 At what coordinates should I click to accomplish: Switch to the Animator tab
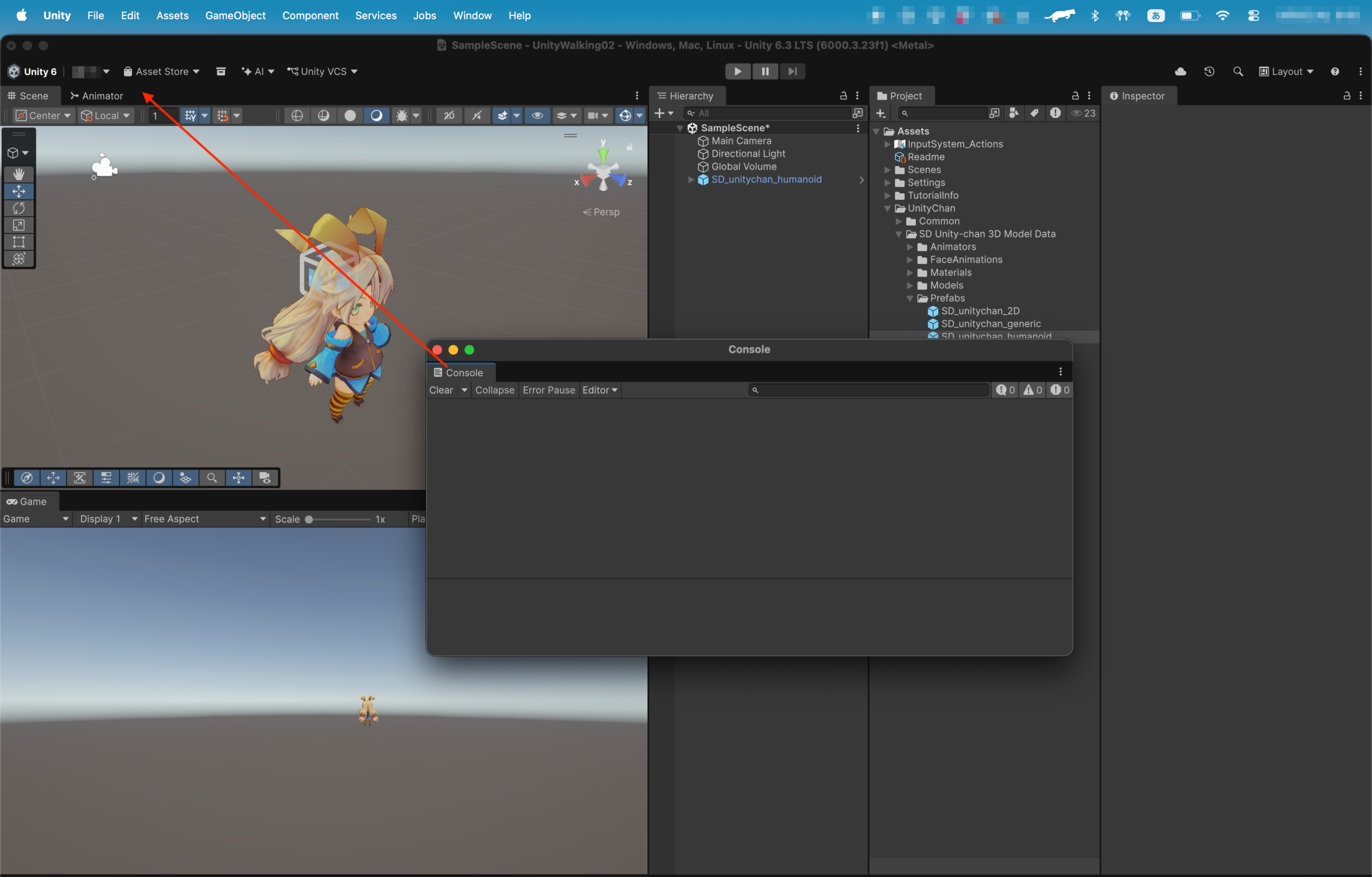(96, 96)
